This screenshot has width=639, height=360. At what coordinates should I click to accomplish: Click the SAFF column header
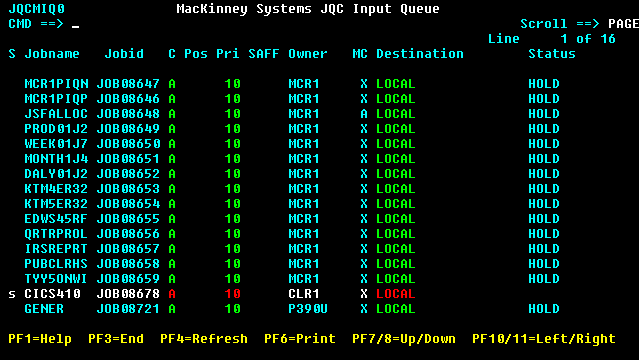pyautogui.click(x=264, y=54)
